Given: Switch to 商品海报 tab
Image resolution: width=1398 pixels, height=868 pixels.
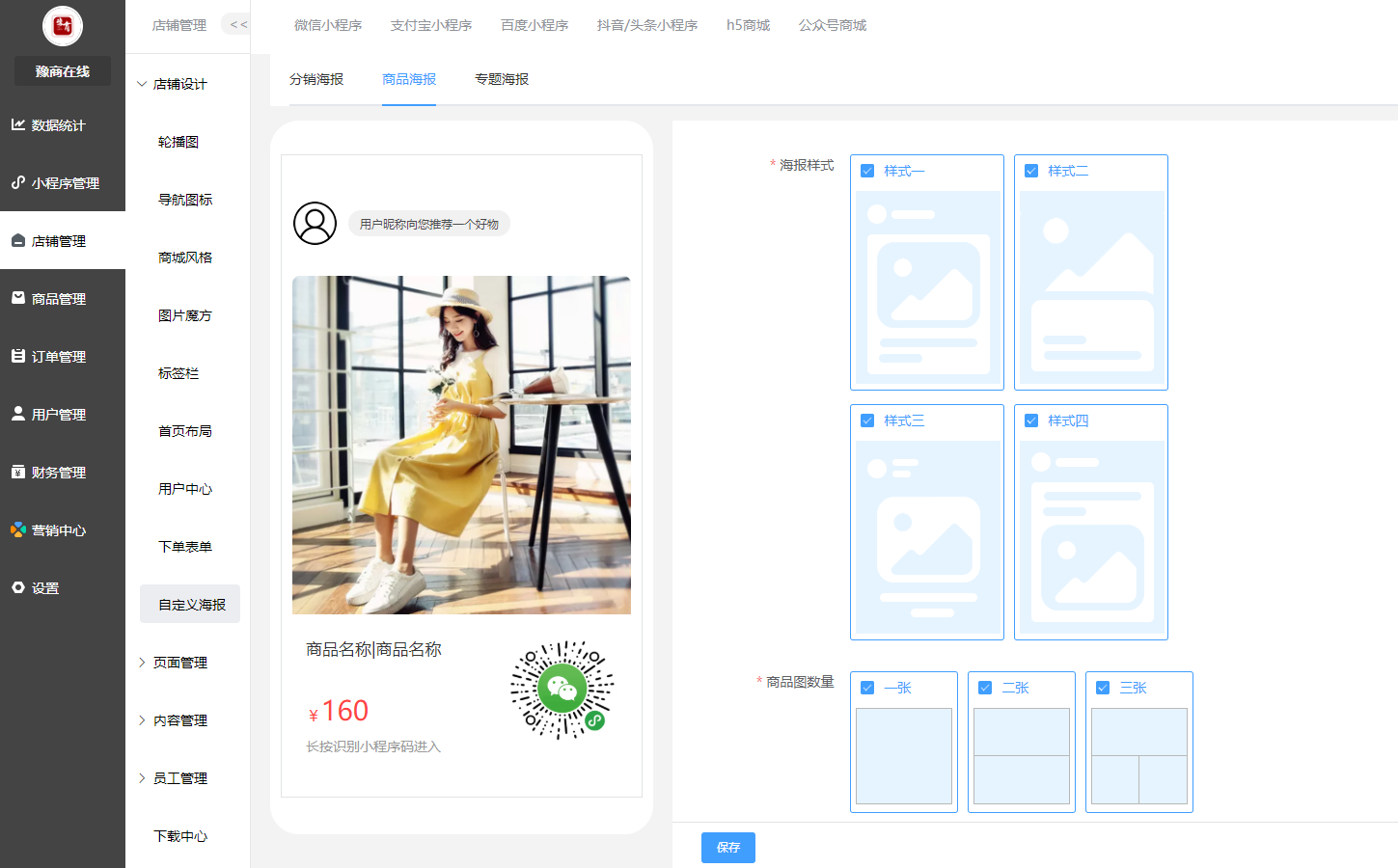Looking at the screenshot, I should point(409,79).
